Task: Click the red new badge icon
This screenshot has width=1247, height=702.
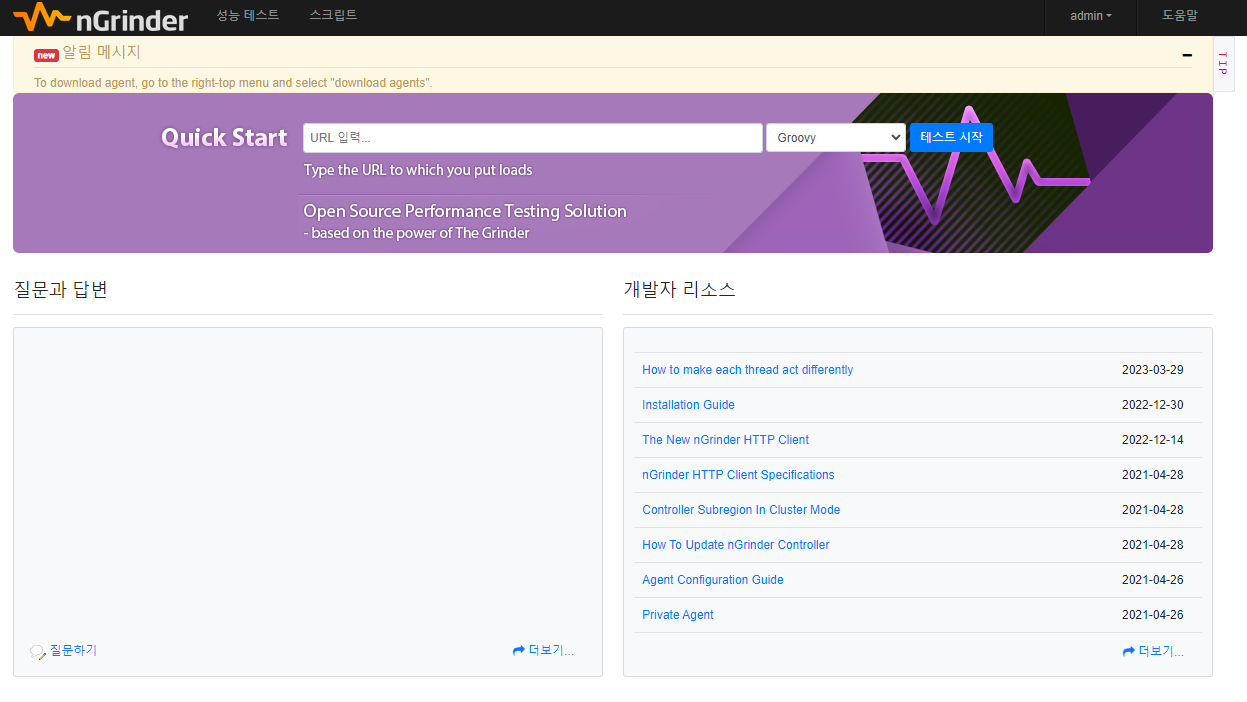Action: pyautogui.click(x=46, y=55)
